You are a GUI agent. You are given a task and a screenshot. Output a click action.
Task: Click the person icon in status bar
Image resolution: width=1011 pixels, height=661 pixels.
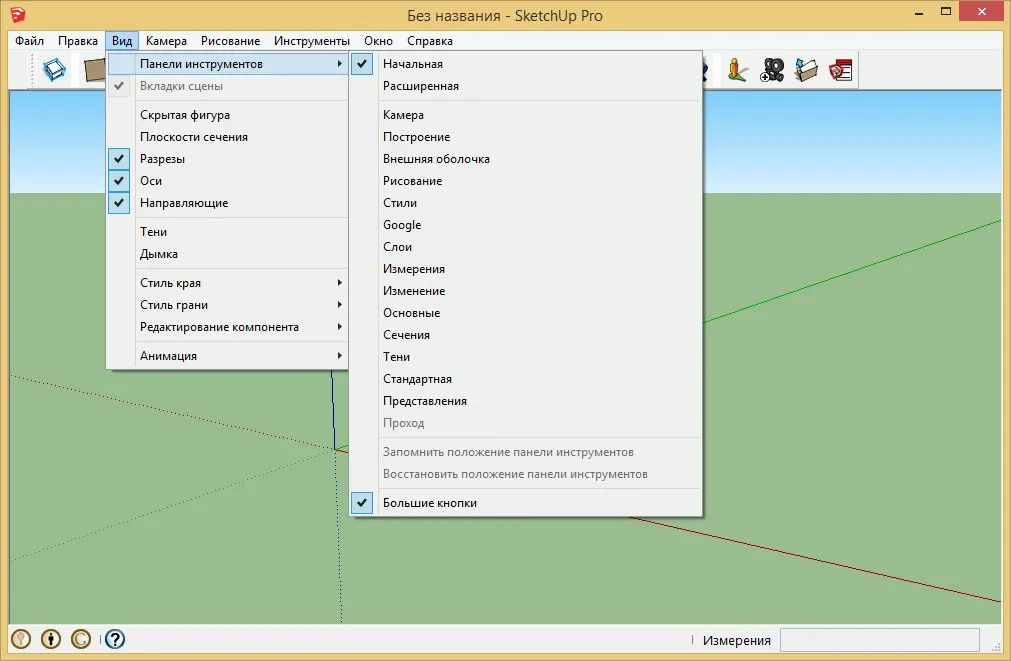coord(51,639)
